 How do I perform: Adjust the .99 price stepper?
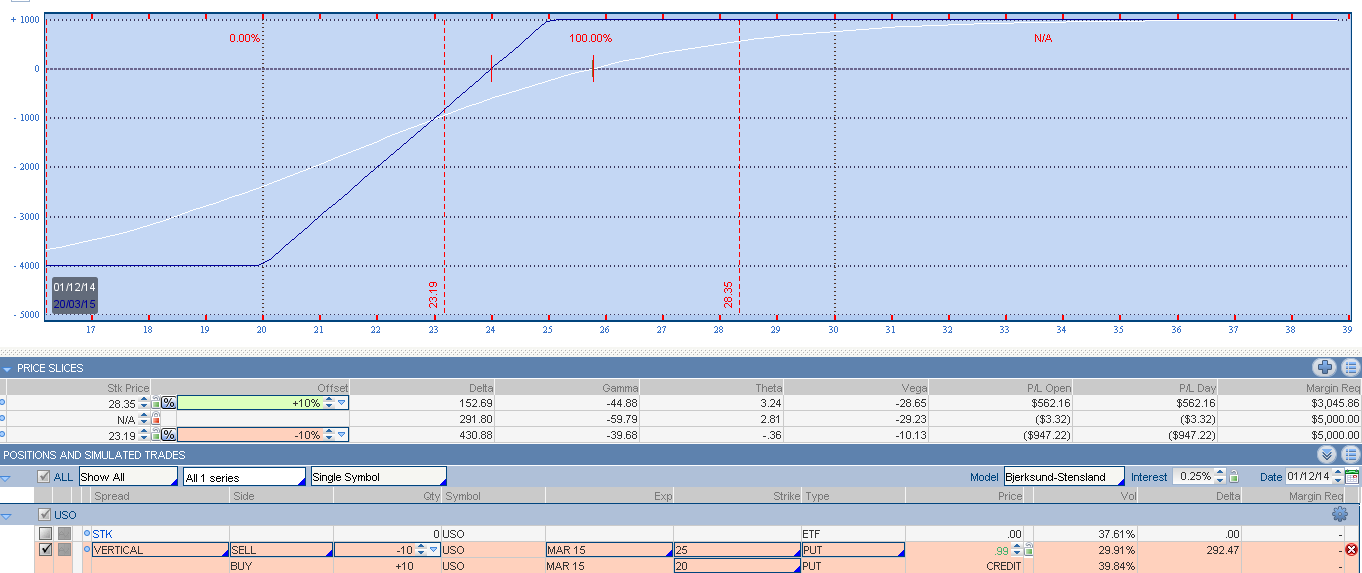(x=1016, y=550)
